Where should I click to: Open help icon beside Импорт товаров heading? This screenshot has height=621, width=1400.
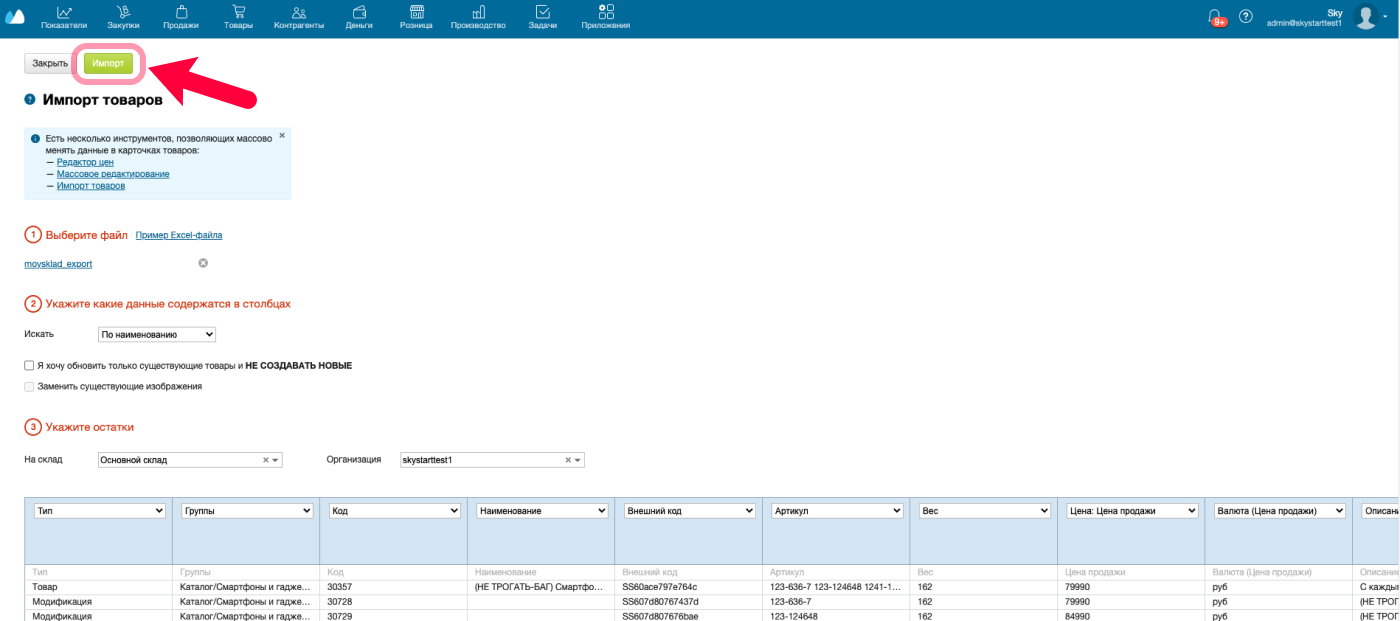pos(30,100)
